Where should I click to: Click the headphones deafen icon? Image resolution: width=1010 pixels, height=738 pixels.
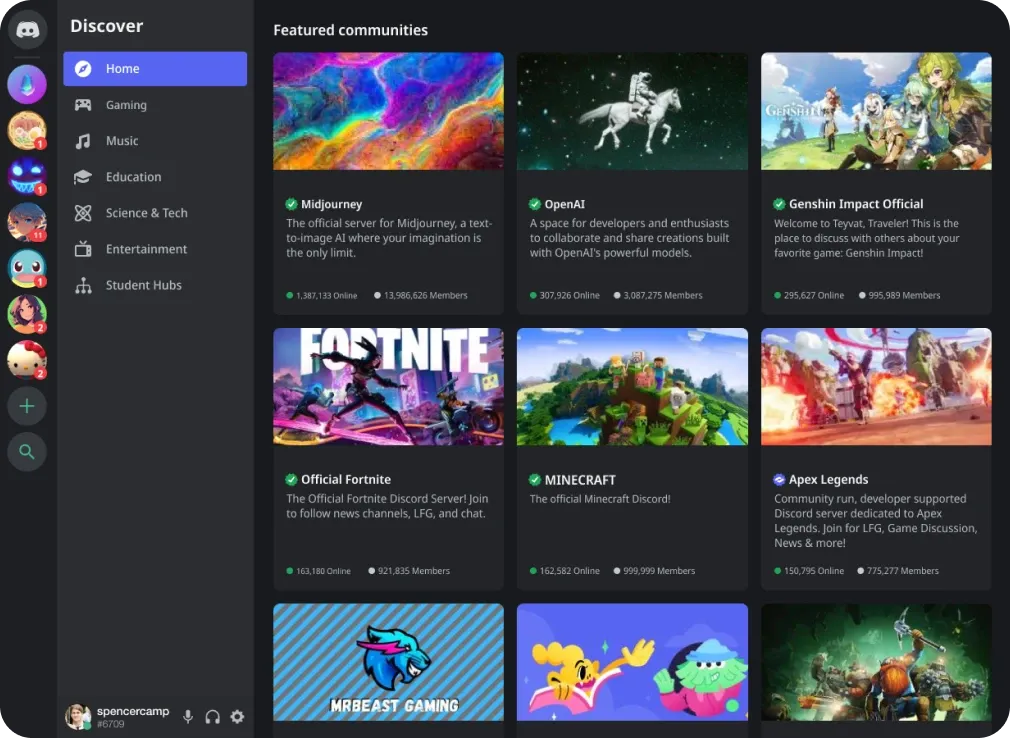213,717
